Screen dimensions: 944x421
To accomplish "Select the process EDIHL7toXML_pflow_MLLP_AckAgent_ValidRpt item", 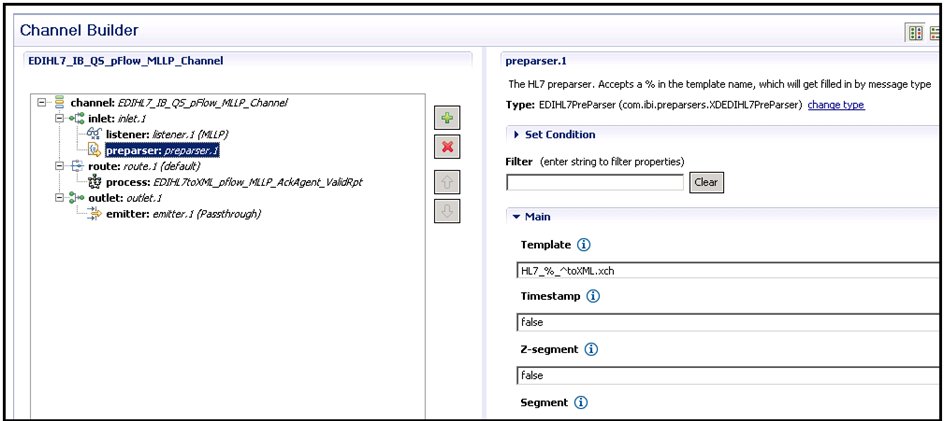I will [234, 182].
